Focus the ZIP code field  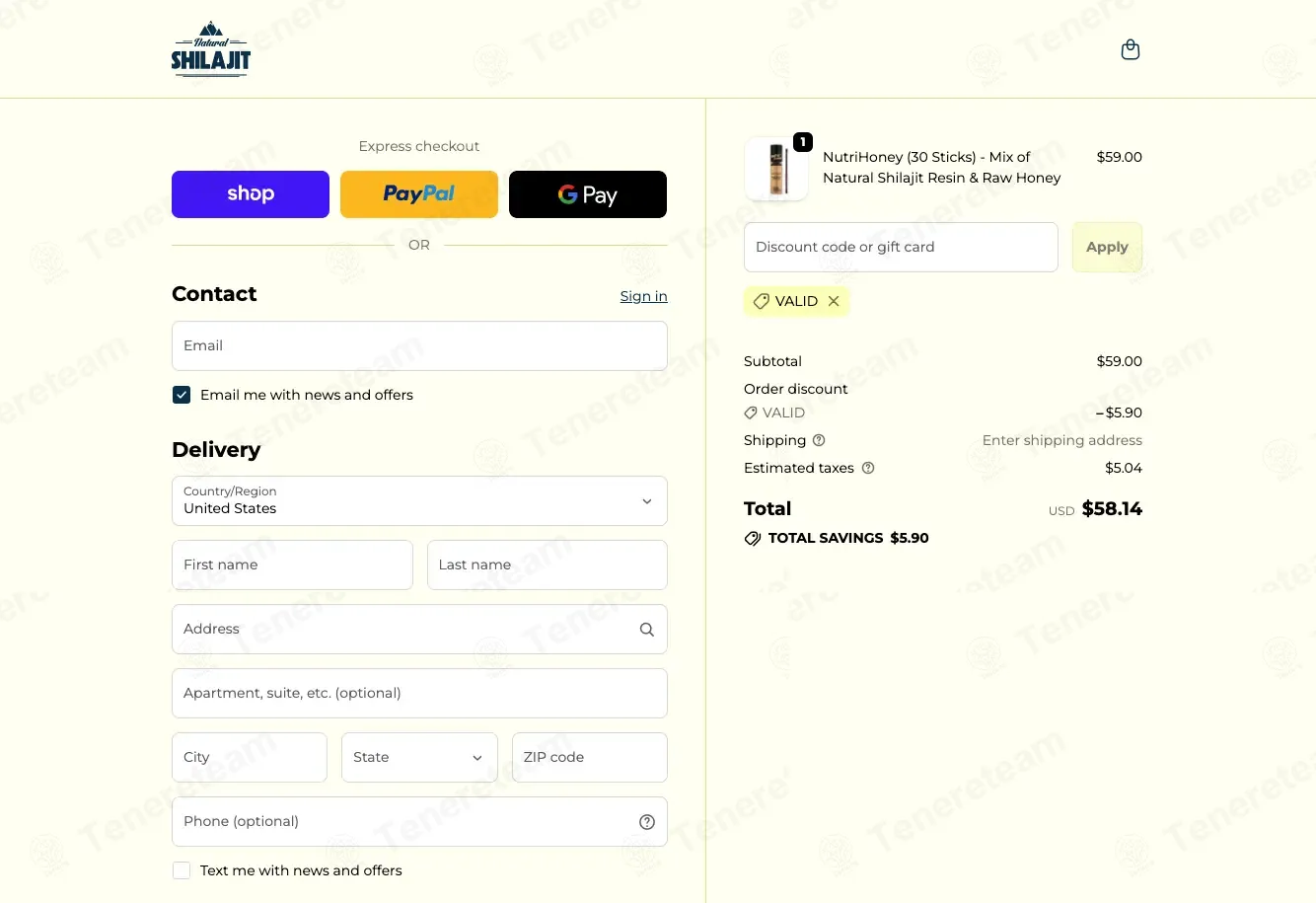(590, 758)
